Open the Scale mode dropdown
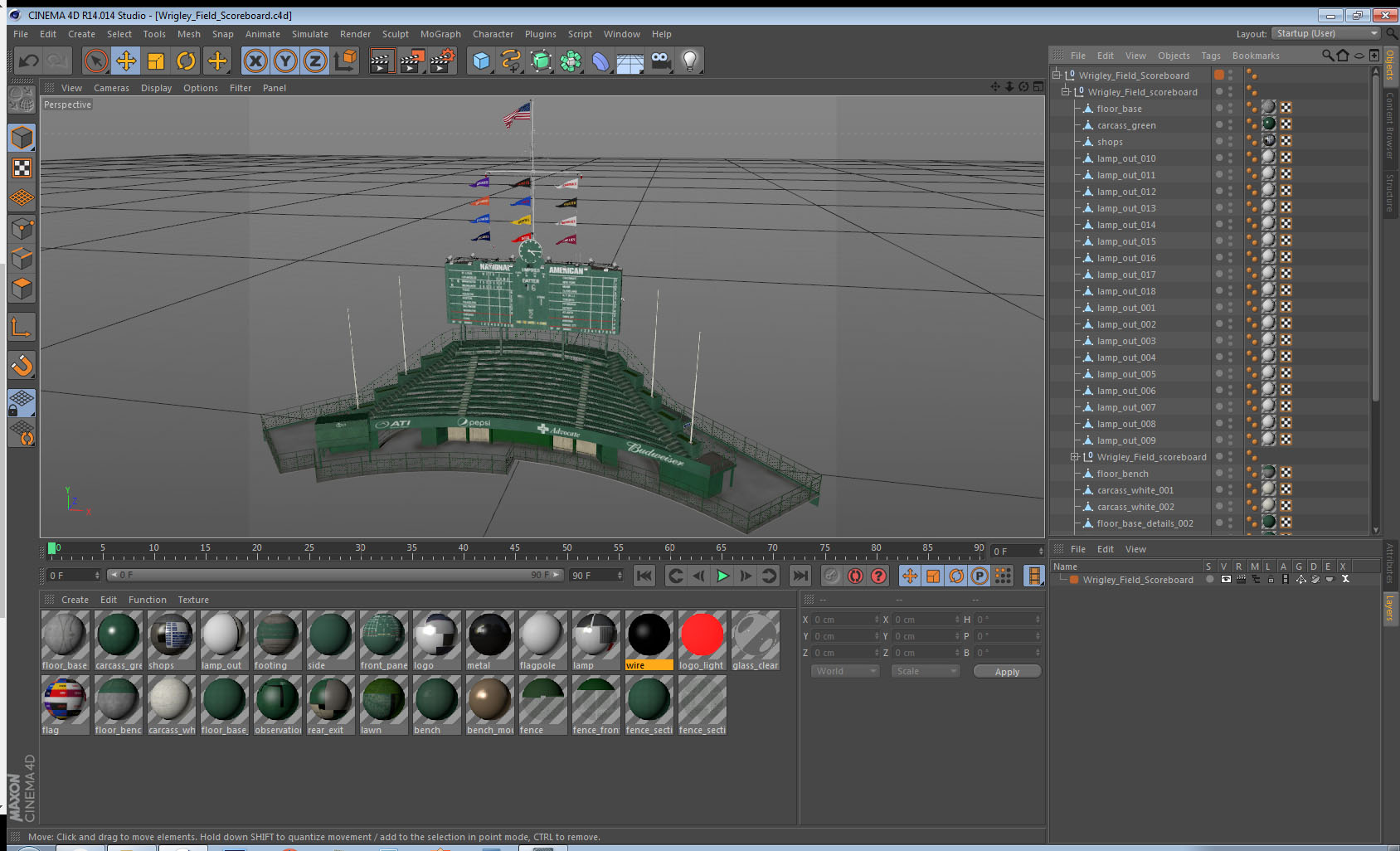1400x851 pixels. pos(926,671)
